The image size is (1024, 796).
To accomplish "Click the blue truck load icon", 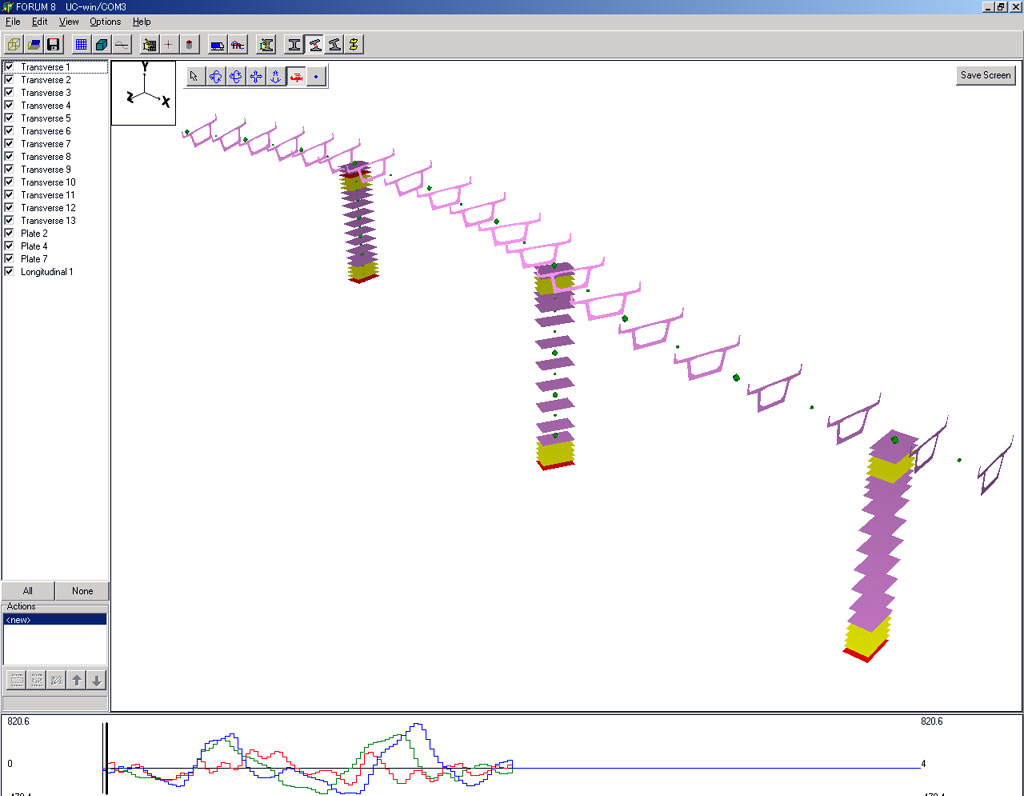I will click(x=217, y=44).
